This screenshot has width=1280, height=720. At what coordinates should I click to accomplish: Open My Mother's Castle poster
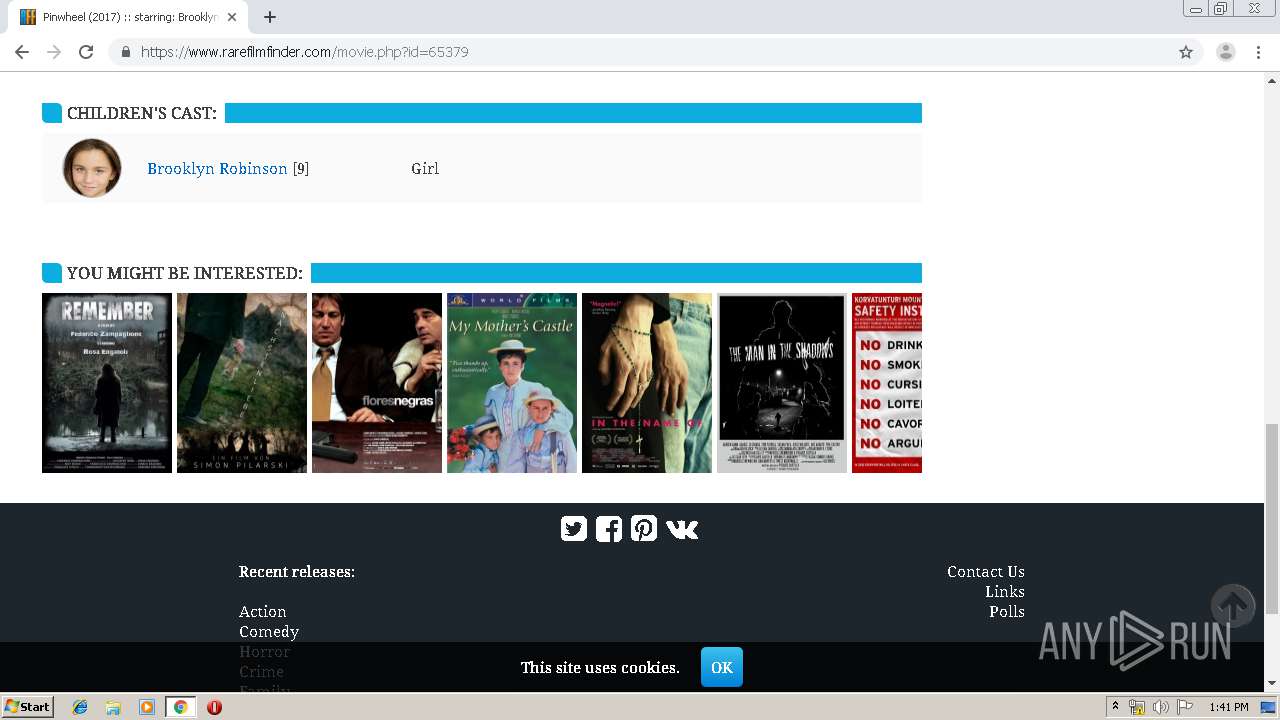click(512, 383)
